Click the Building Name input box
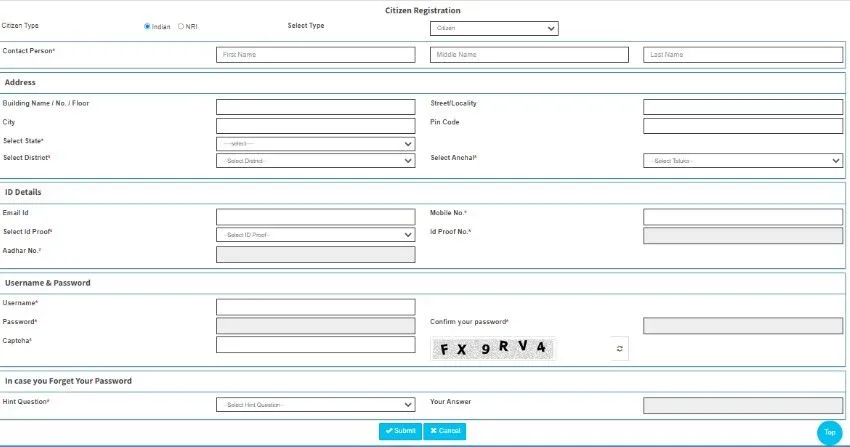 click(x=315, y=107)
